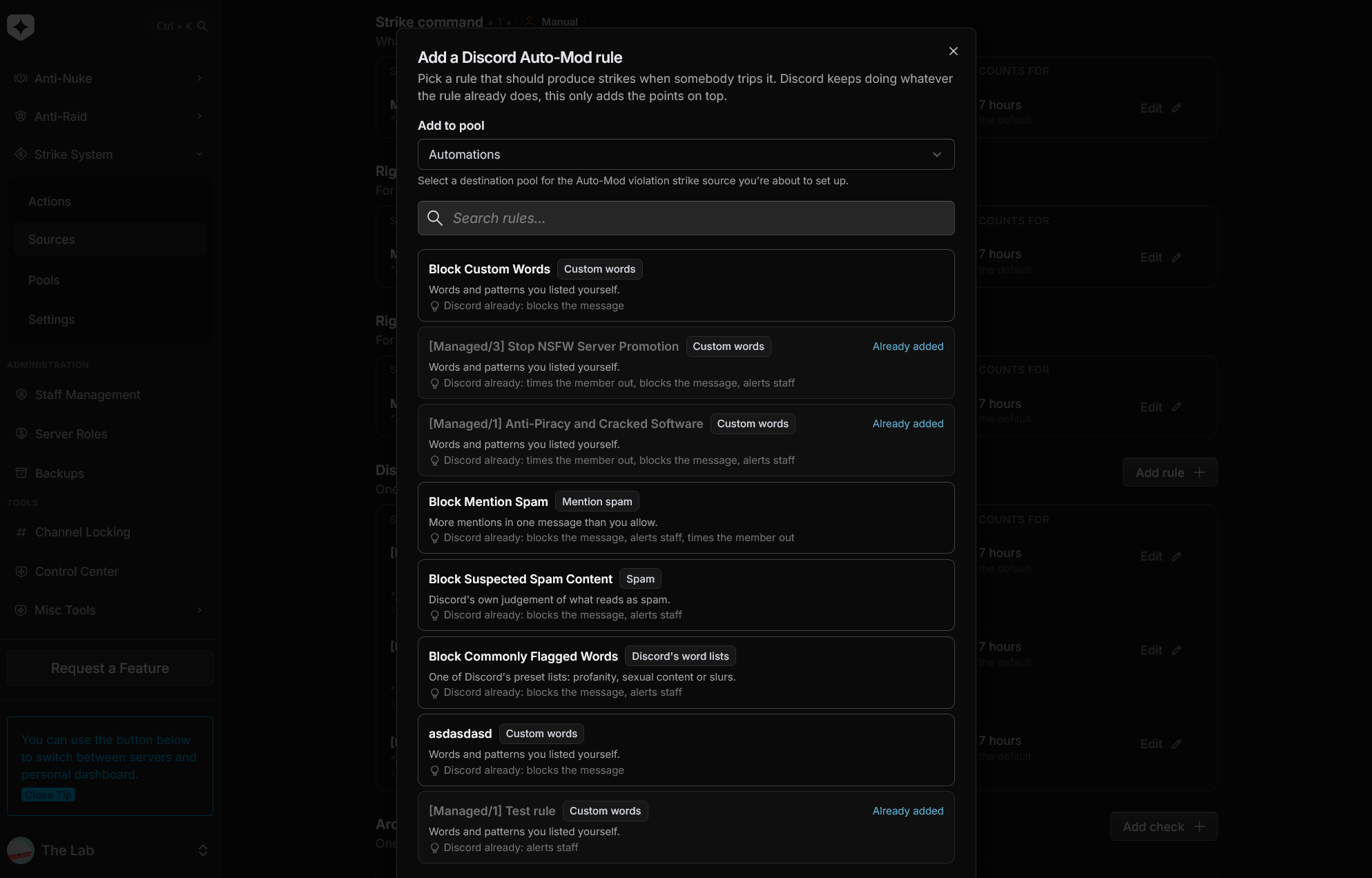The image size is (1372, 878).
Task: Click lightbulb icon in asdasdasd card
Action: click(434, 770)
